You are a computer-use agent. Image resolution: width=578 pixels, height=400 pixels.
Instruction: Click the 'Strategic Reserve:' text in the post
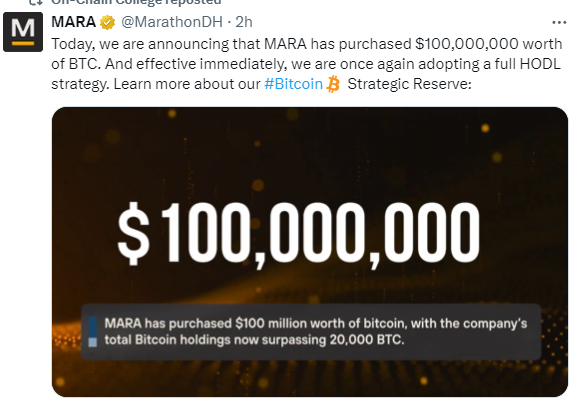[x=410, y=84]
